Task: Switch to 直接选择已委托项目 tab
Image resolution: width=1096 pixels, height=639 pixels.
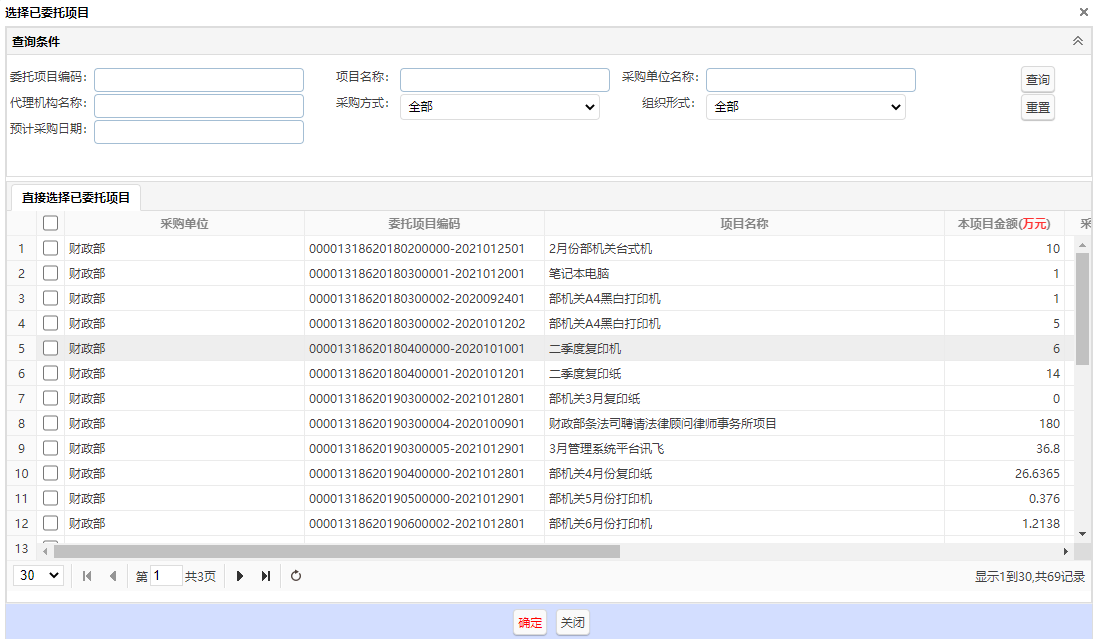Action: [76, 197]
